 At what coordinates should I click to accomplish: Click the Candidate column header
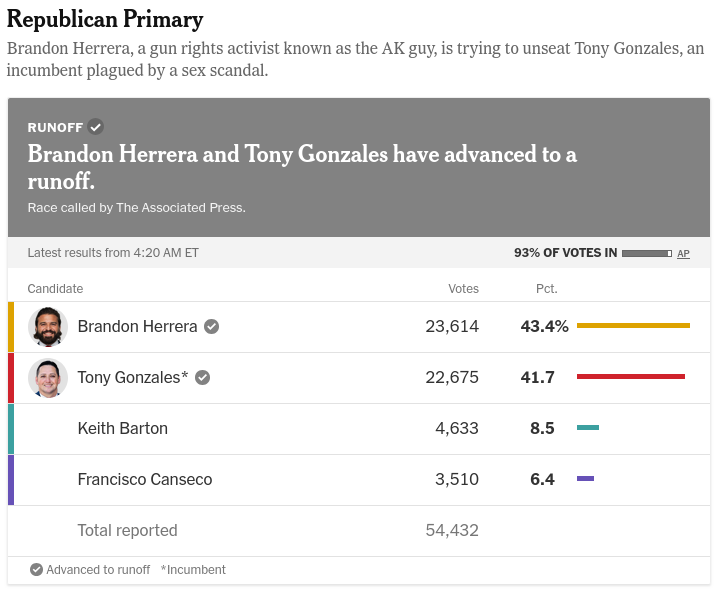tap(55, 289)
